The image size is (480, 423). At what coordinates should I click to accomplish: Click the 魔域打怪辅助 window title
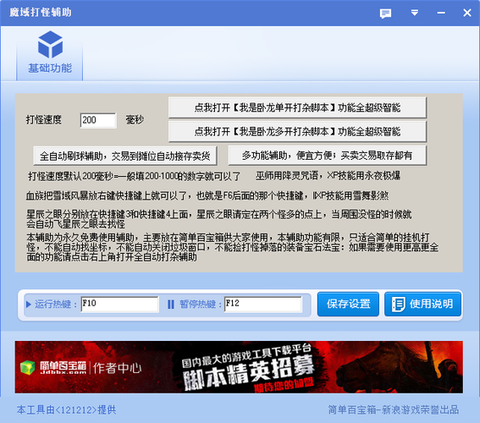(x=40, y=12)
